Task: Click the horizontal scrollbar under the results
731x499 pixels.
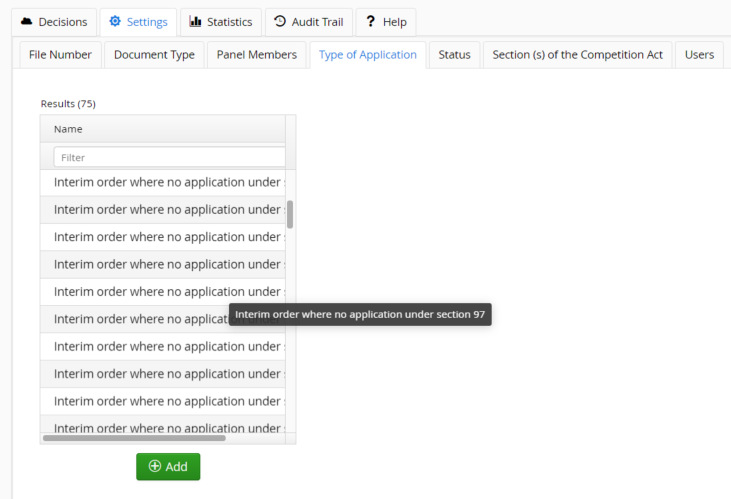Action: [134, 438]
